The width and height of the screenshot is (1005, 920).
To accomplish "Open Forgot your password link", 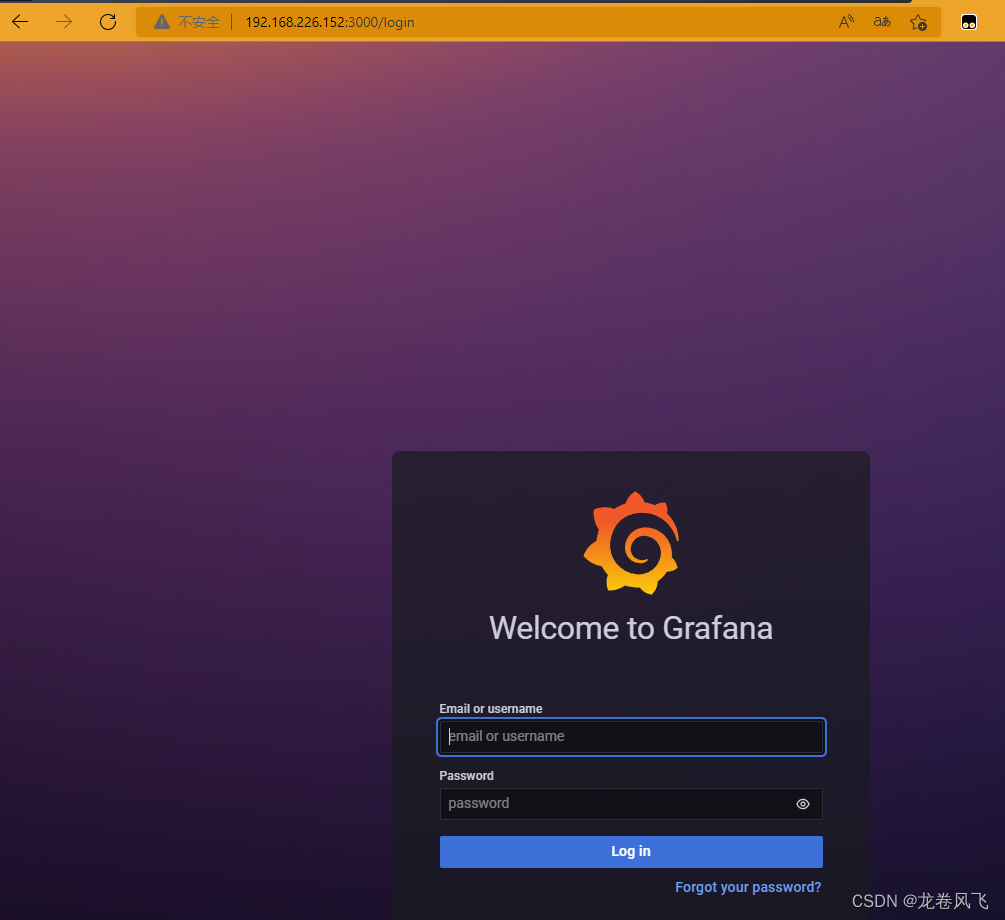I will point(748,887).
